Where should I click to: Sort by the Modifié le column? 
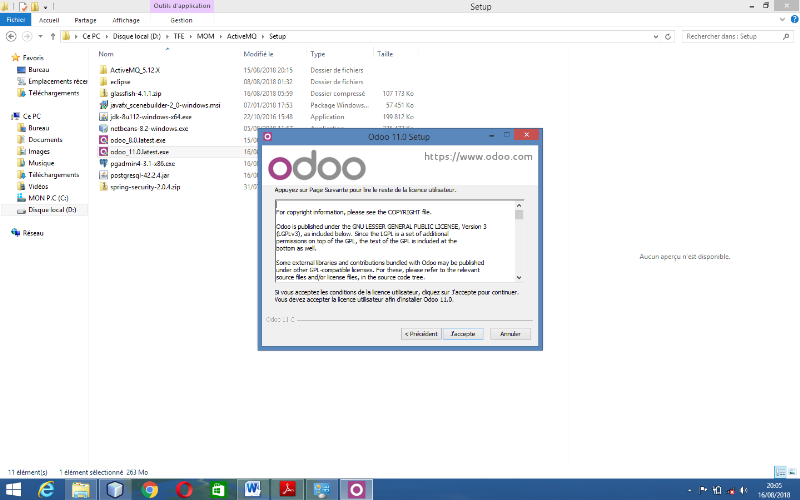258,54
